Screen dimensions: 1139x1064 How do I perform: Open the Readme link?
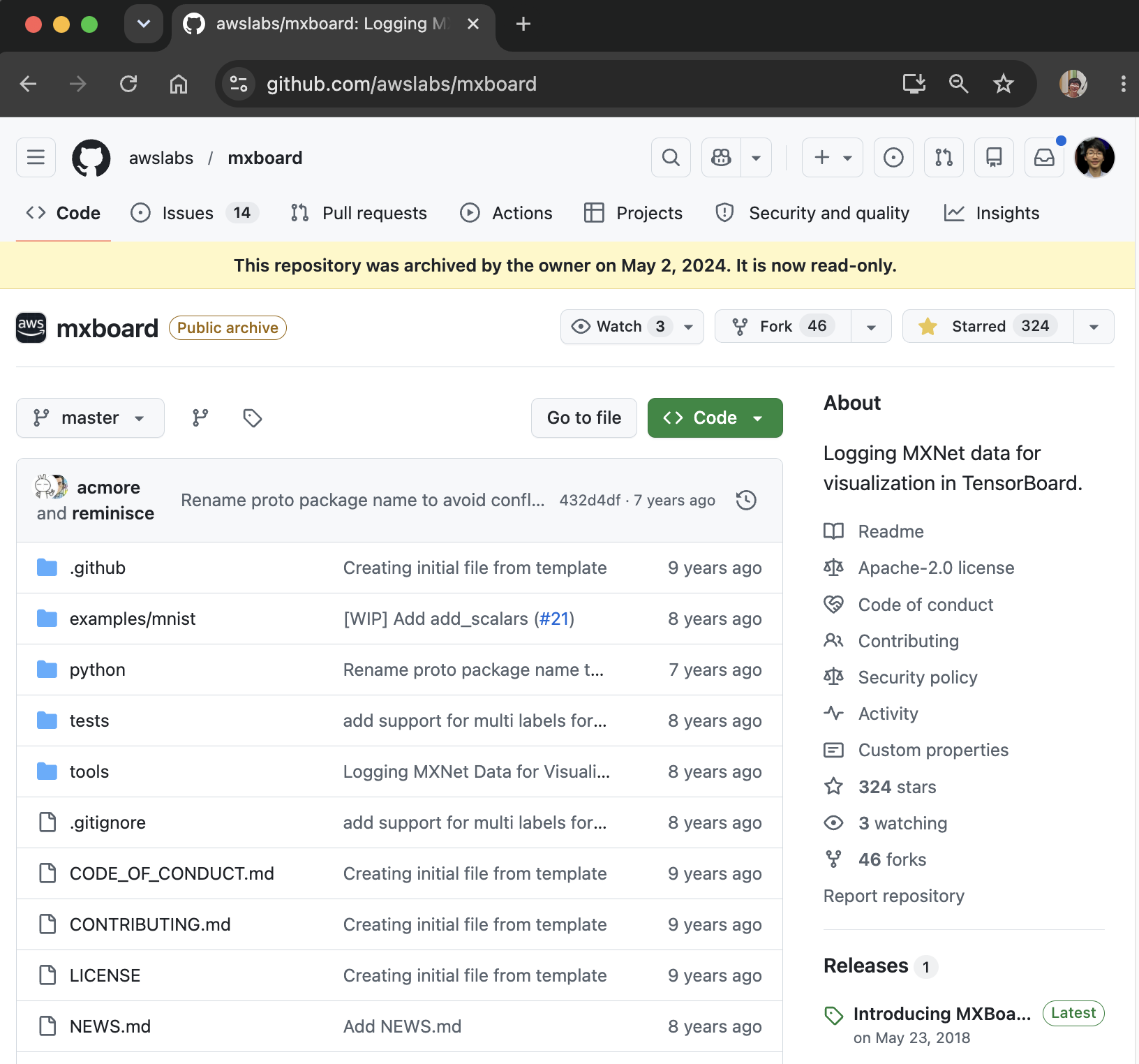click(891, 531)
